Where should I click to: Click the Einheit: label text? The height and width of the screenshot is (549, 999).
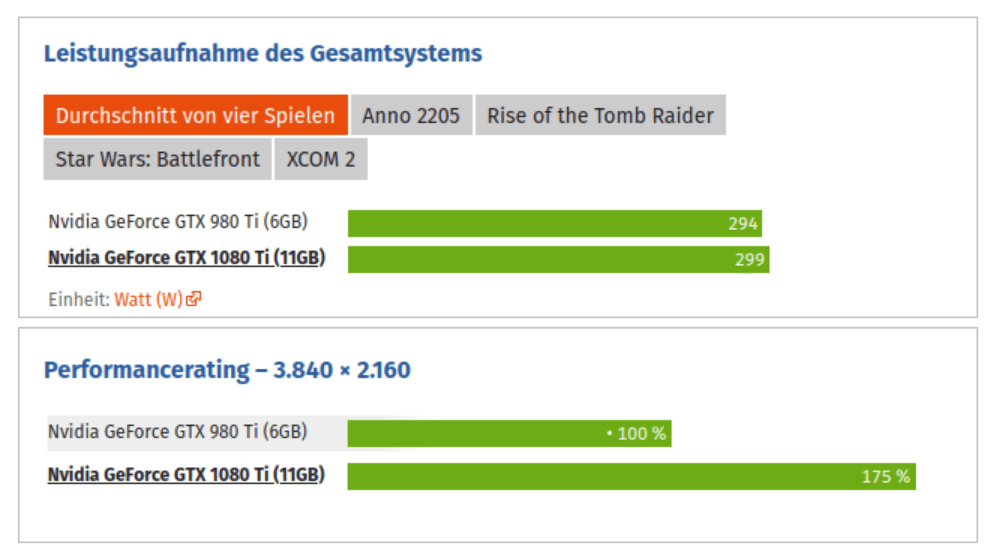pos(79,298)
